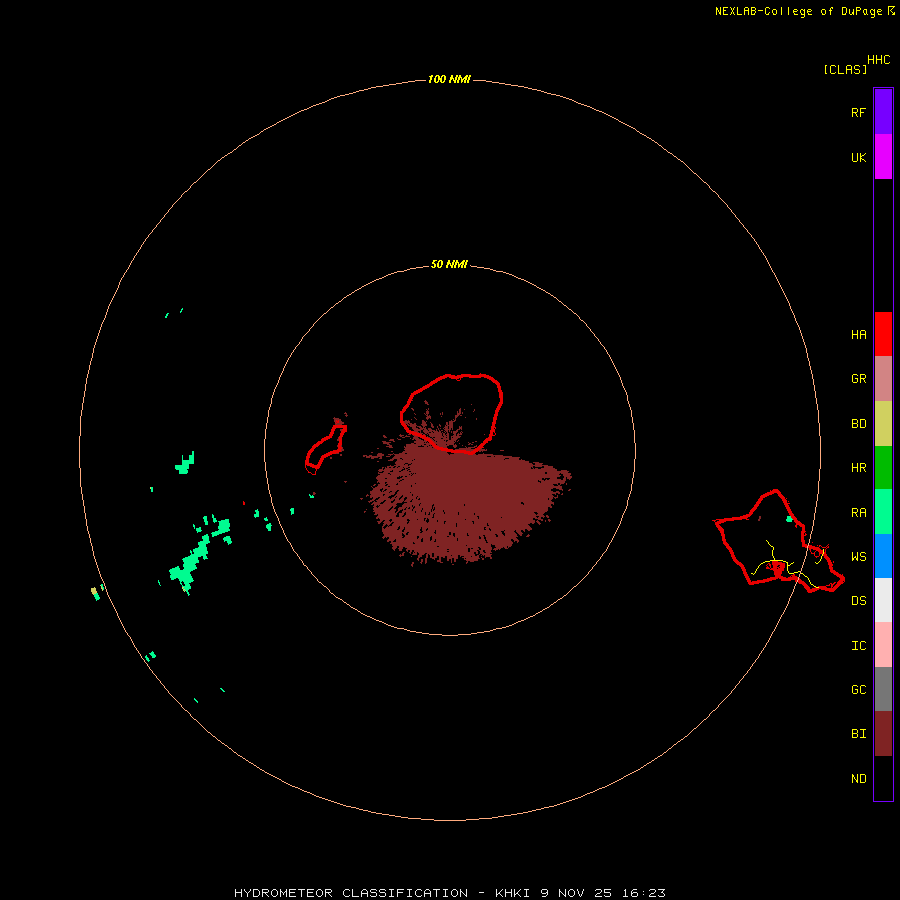The width and height of the screenshot is (900, 900).
Task: Click the RF legend label
Action: coord(858,113)
